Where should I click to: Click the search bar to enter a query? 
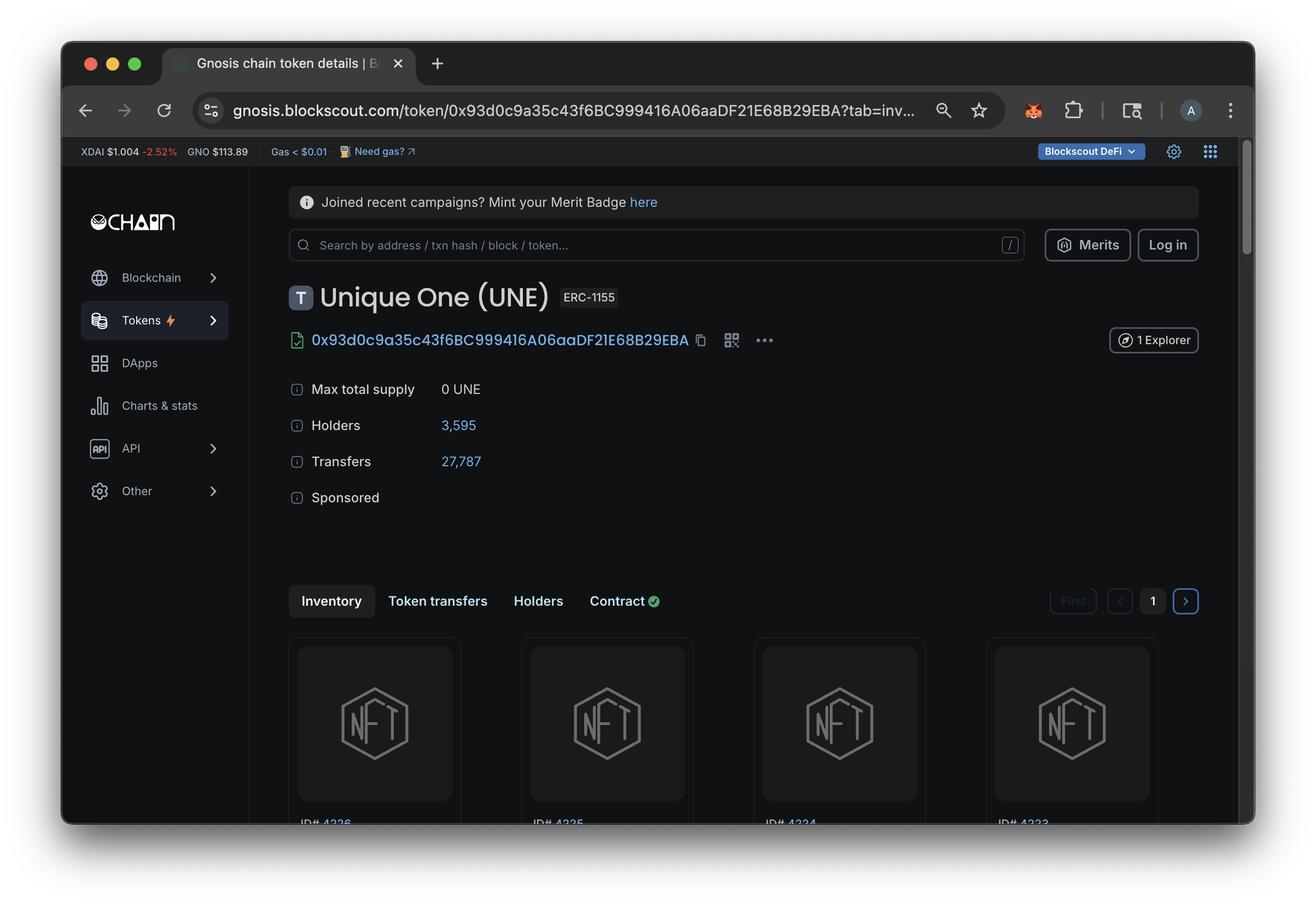pos(624,245)
